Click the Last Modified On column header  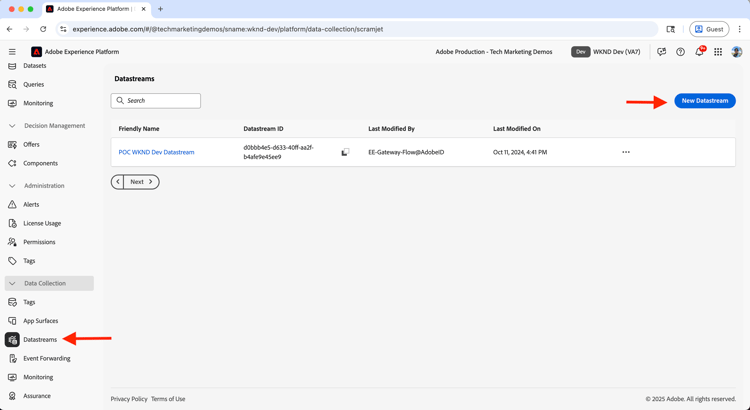click(x=517, y=129)
